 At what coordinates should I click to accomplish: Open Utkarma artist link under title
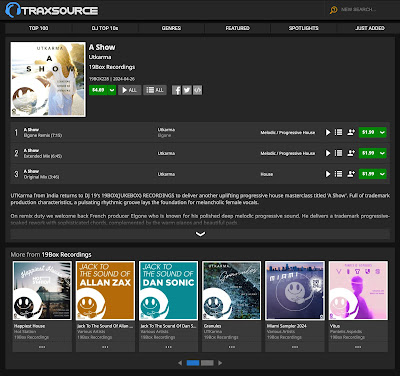pos(100,57)
